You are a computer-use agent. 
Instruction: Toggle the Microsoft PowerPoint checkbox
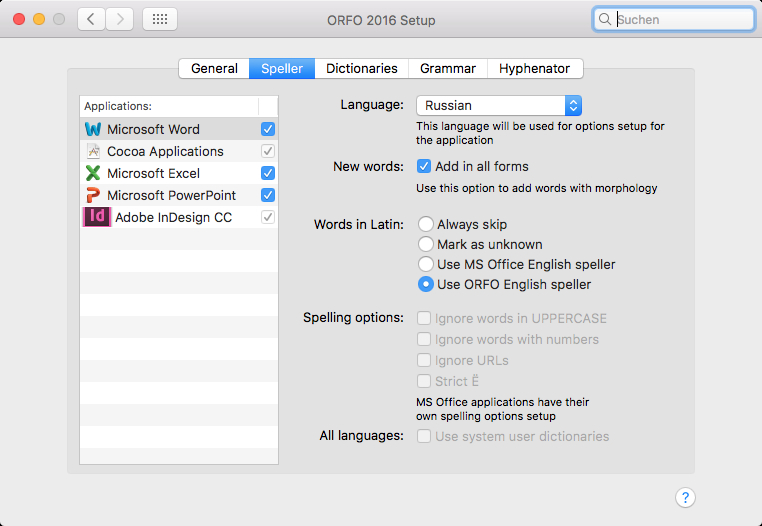click(267, 195)
